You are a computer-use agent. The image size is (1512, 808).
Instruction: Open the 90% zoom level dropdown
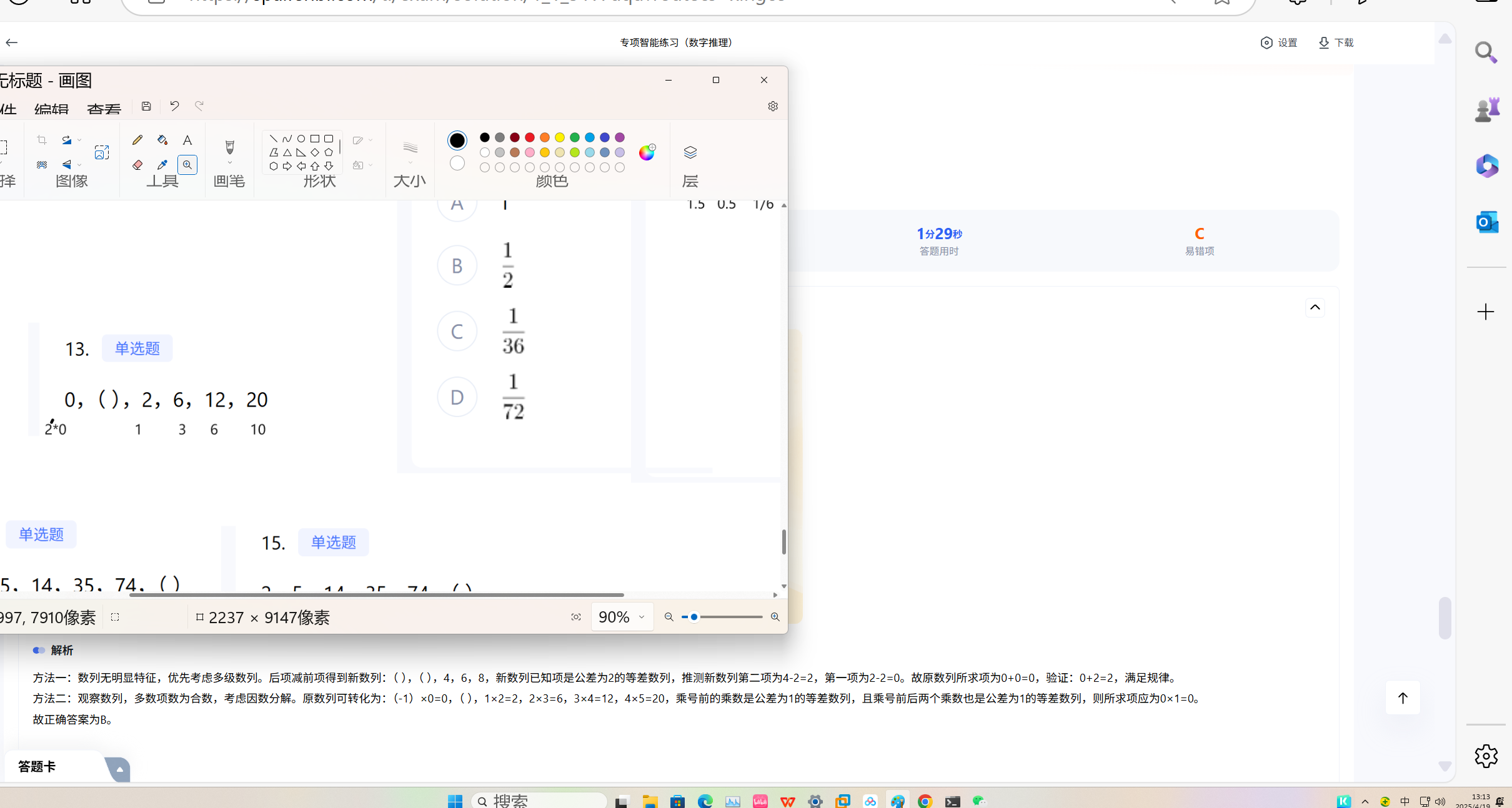(622, 617)
